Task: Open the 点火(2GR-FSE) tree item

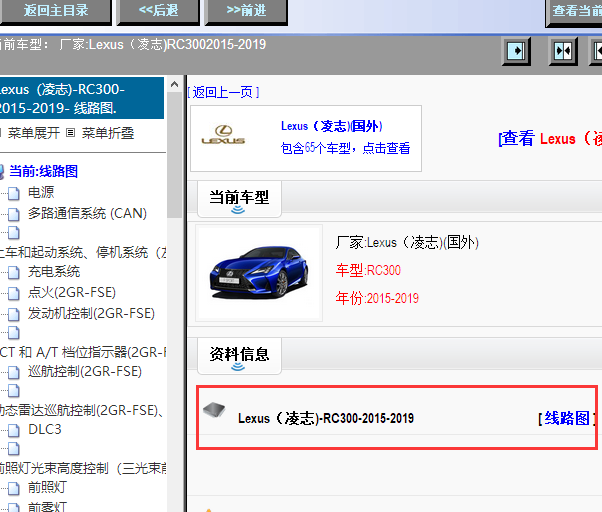Action: 72,292
